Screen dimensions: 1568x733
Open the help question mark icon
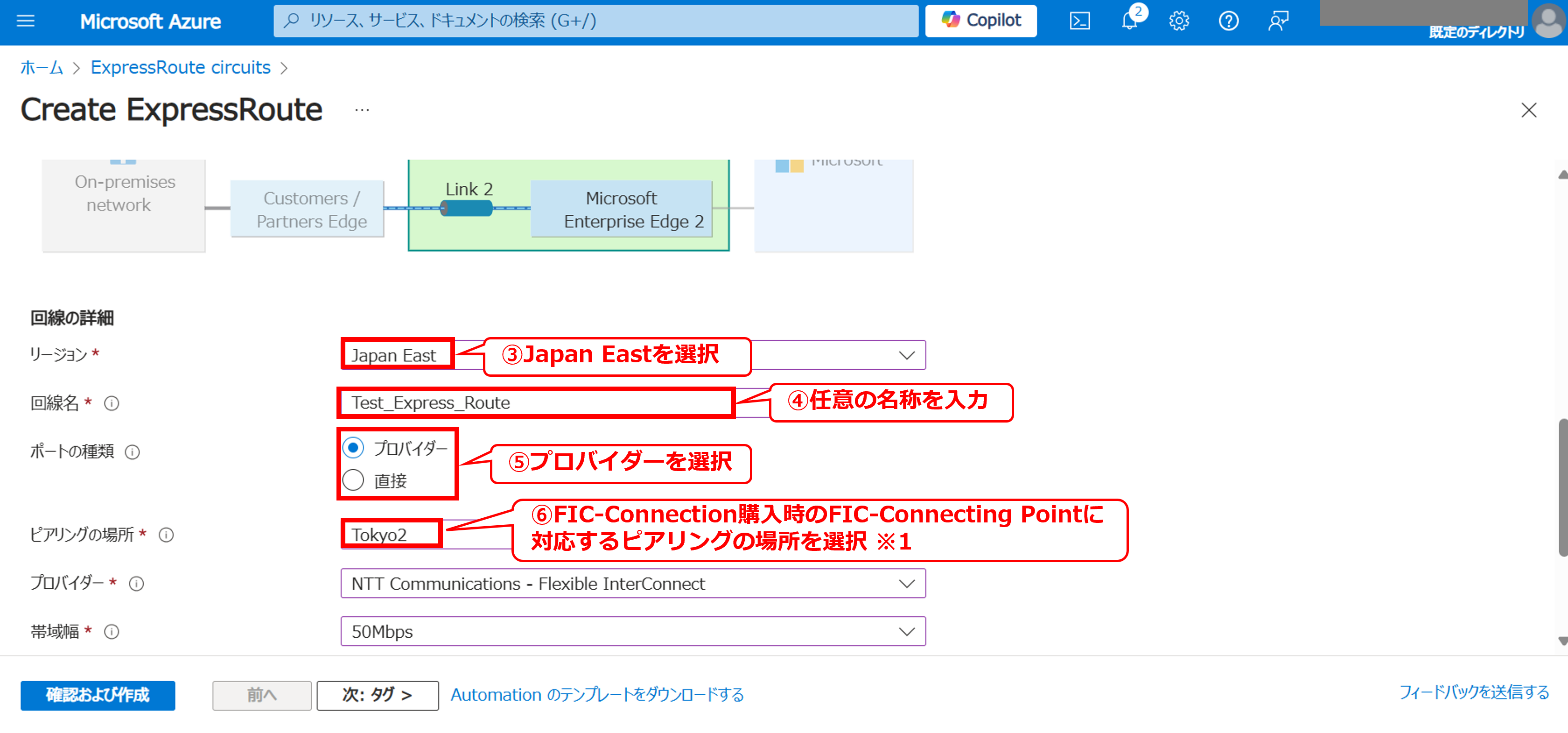[1228, 21]
